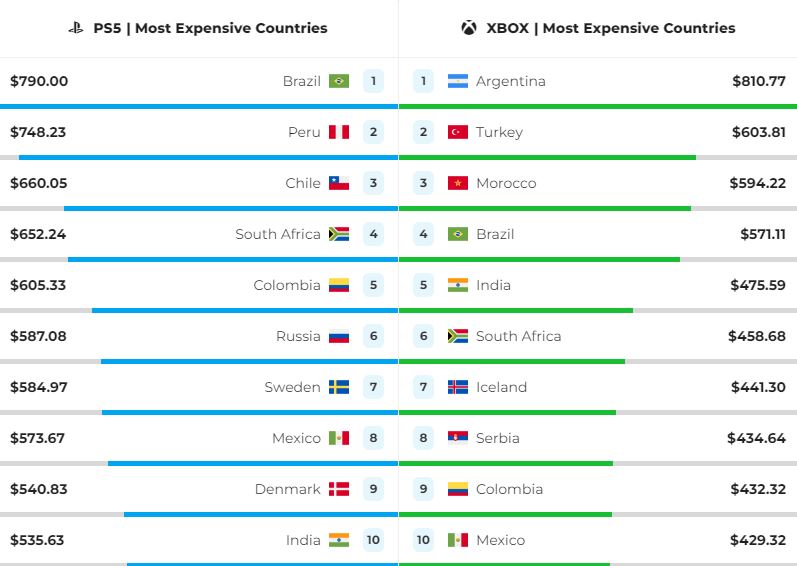Click the Xbox logo icon in header
The image size is (797, 566).
point(468,28)
